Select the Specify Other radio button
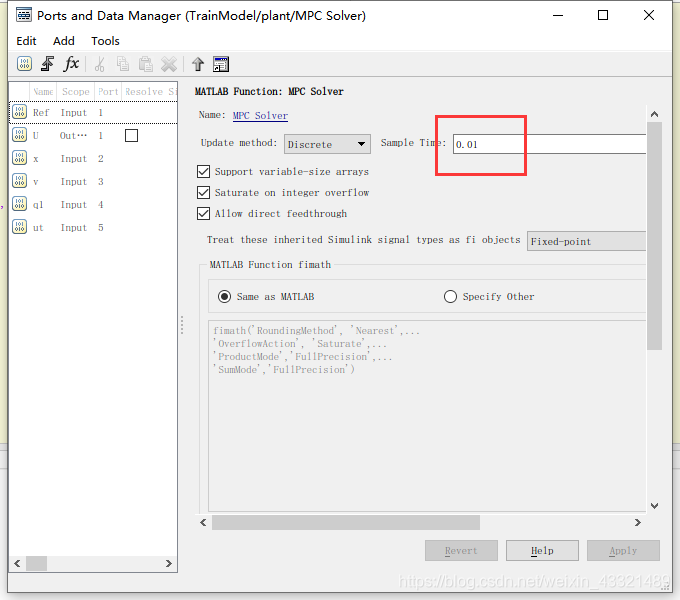The height and width of the screenshot is (600, 680). pos(450,297)
